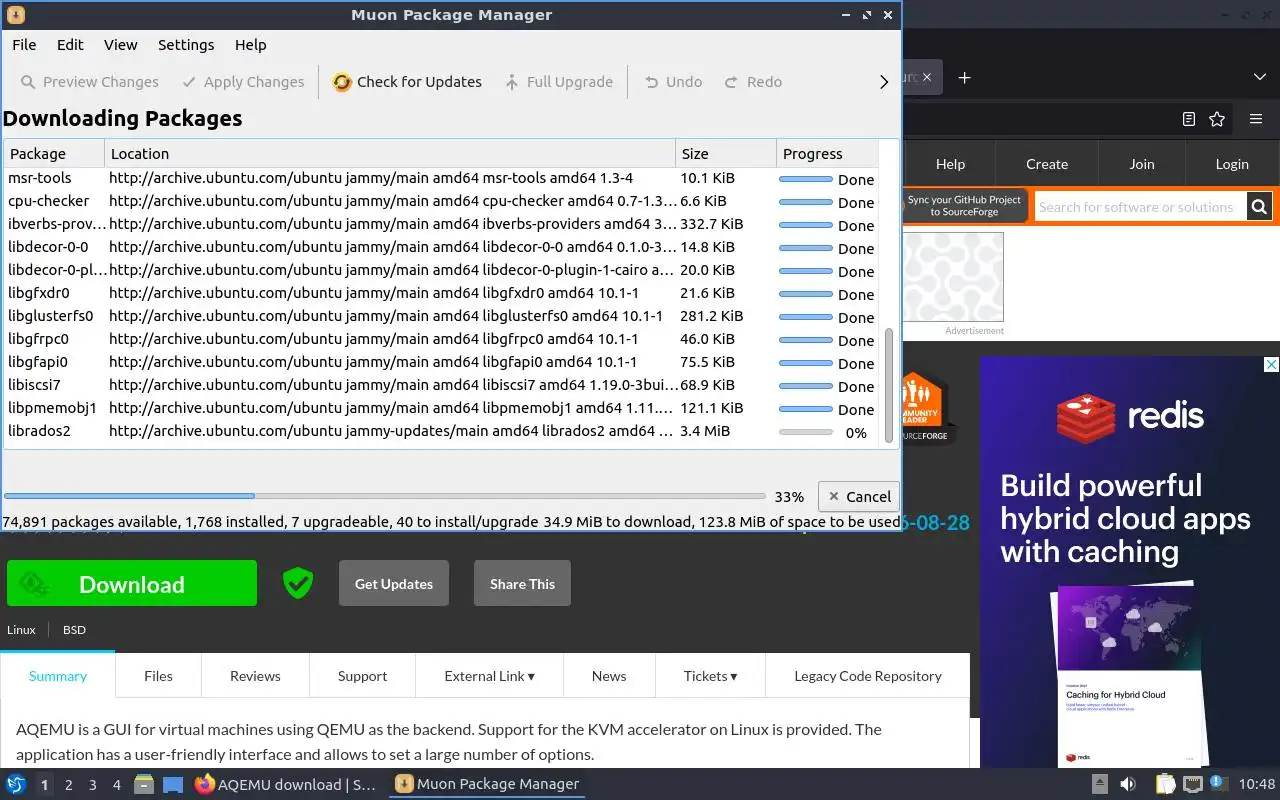
Task: Click Check for Updates in Muon toolbar
Action: pyautogui.click(x=407, y=82)
